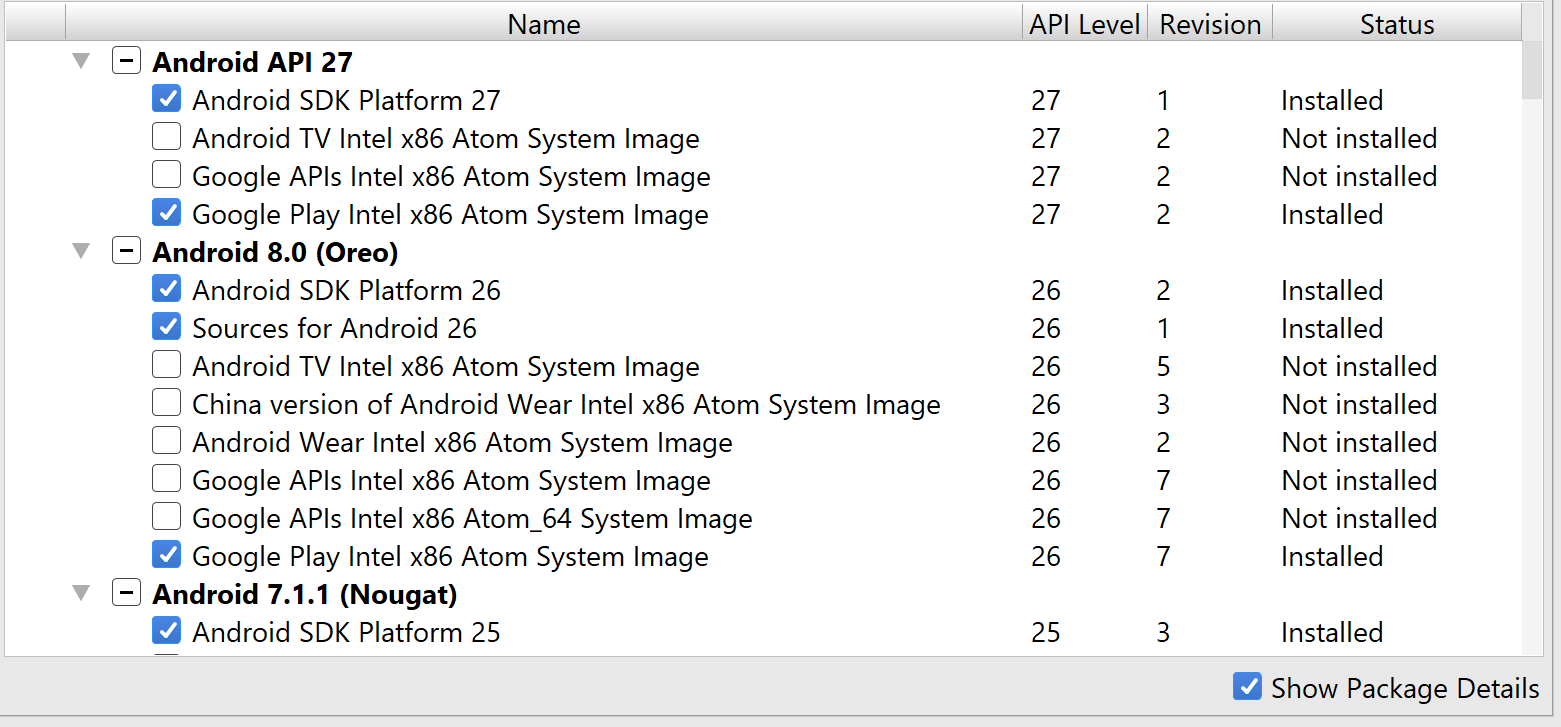Toggle Show Package Details checkbox

pyautogui.click(x=1247, y=687)
